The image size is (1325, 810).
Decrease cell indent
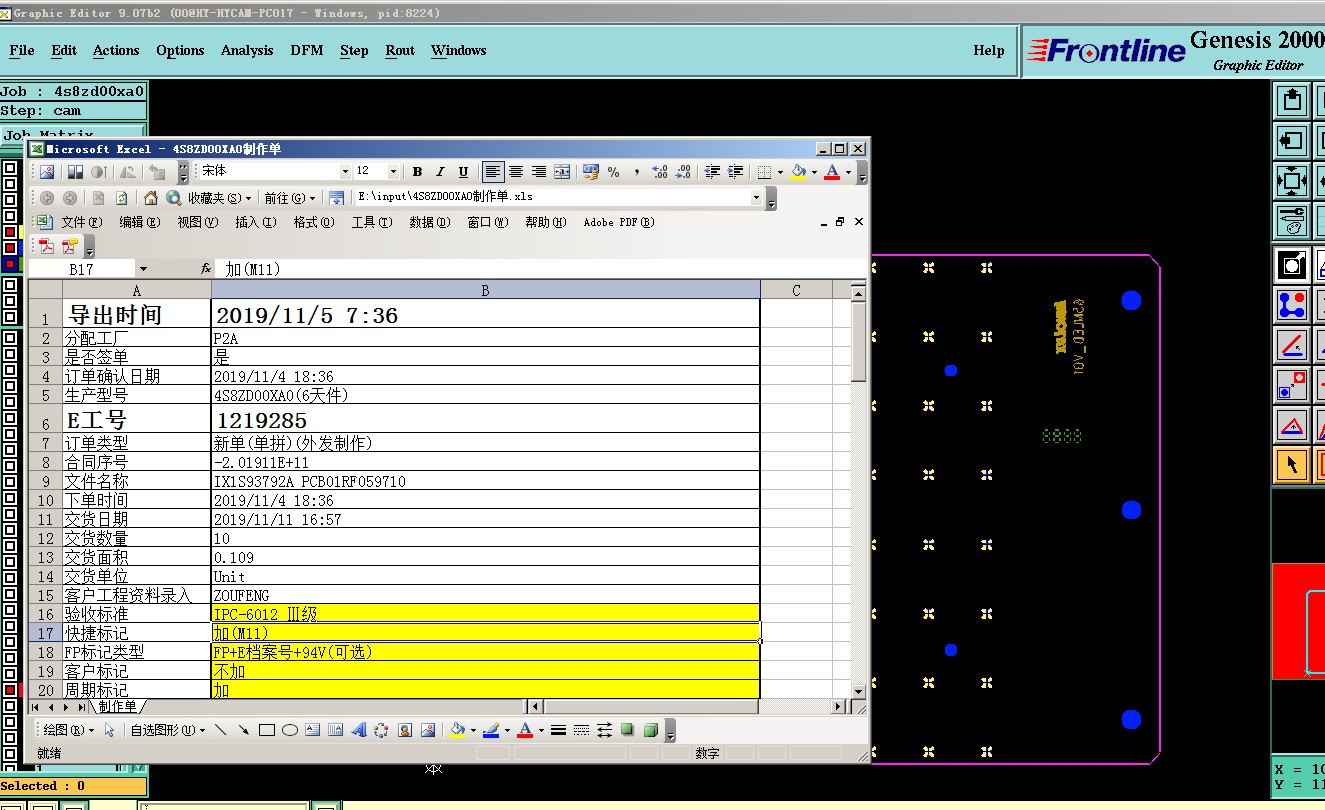pos(712,172)
